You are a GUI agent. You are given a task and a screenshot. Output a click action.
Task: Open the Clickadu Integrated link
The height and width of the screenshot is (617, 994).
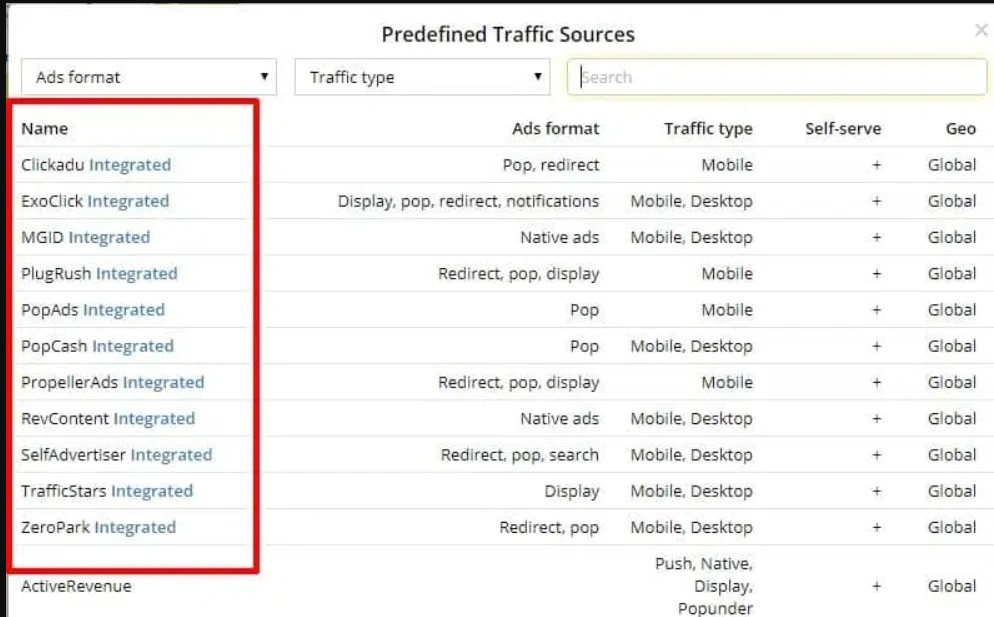95,165
